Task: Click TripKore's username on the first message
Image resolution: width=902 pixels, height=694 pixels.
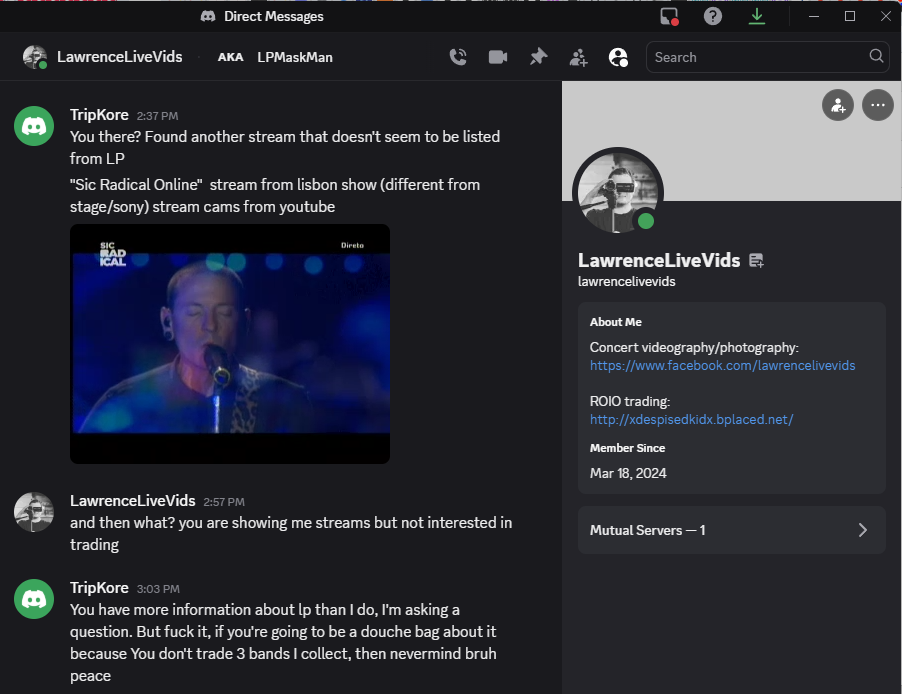Action: [99, 114]
